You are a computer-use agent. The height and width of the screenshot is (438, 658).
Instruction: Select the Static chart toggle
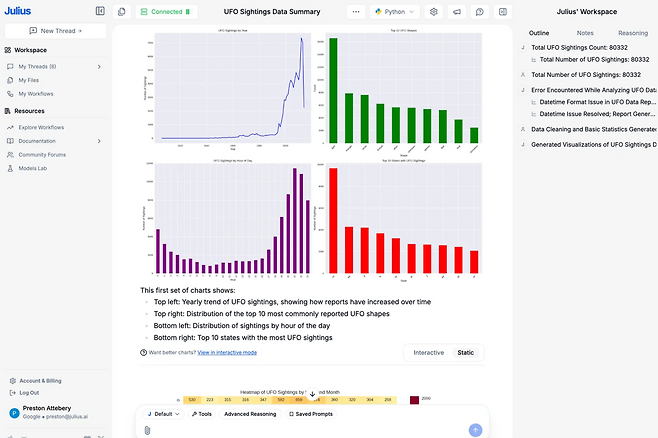465,353
